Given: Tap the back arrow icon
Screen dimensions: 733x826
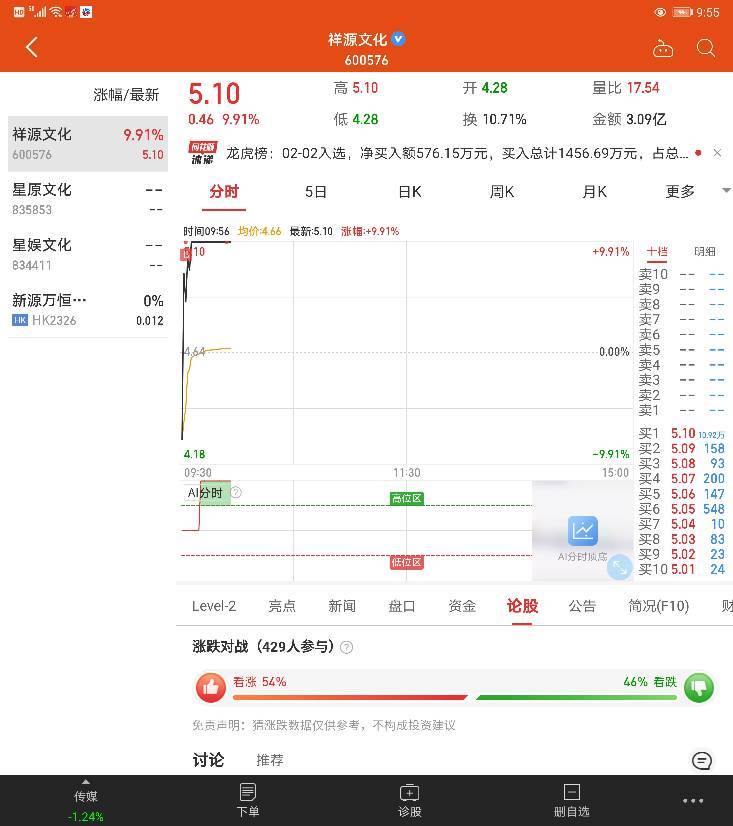Looking at the screenshot, I should (32, 47).
